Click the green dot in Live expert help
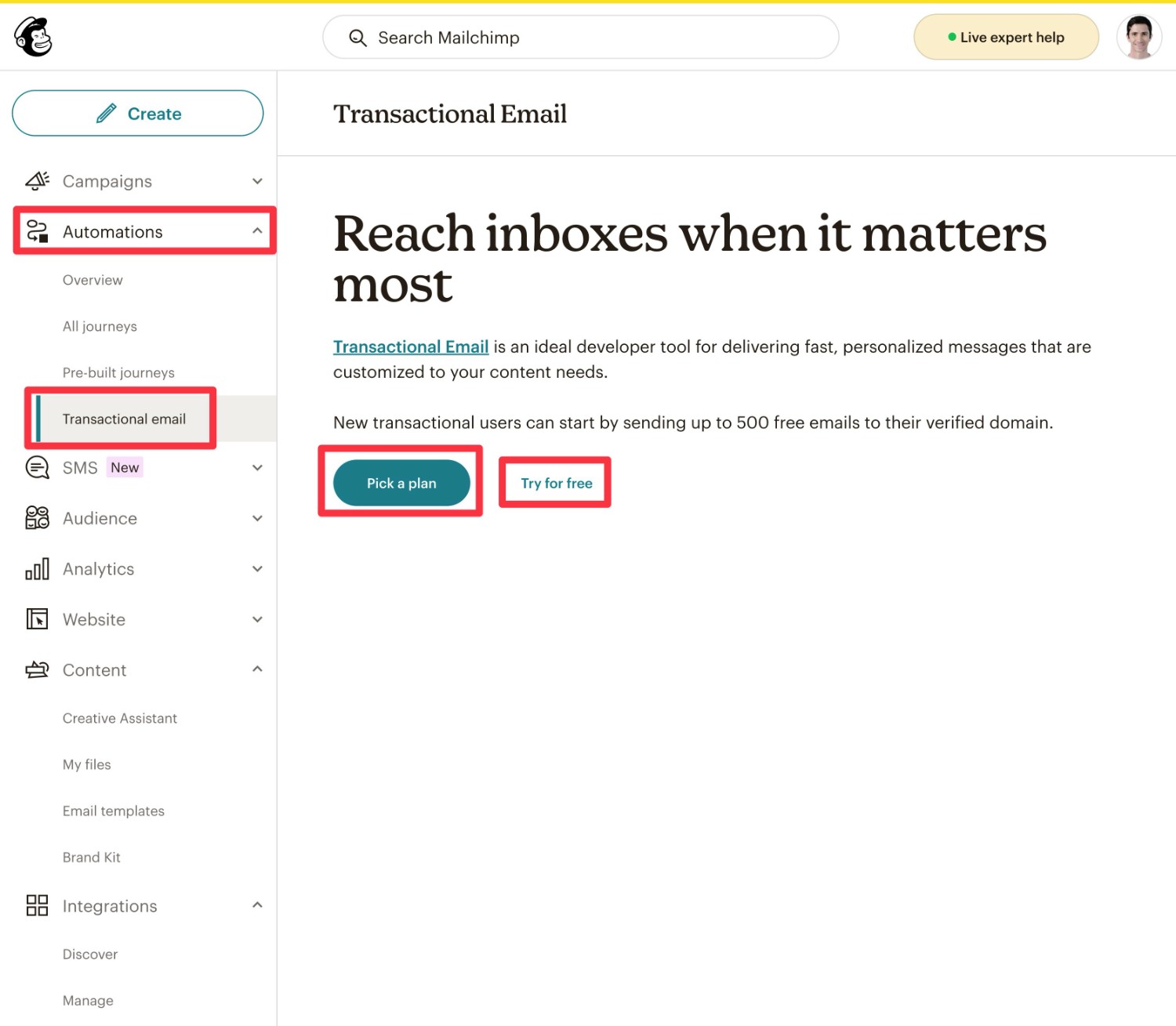This screenshot has width=1176, height=1026. [952, 37]
